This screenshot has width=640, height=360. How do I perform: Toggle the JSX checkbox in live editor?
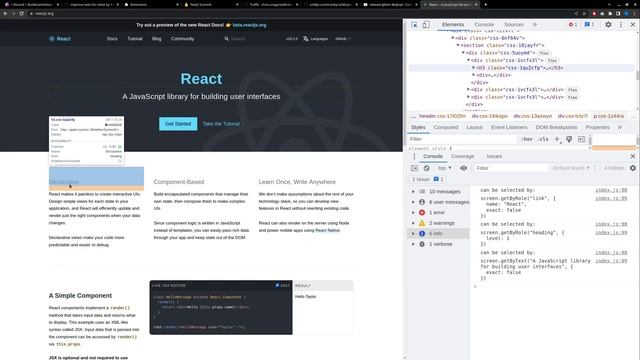(x=277, y=285)
